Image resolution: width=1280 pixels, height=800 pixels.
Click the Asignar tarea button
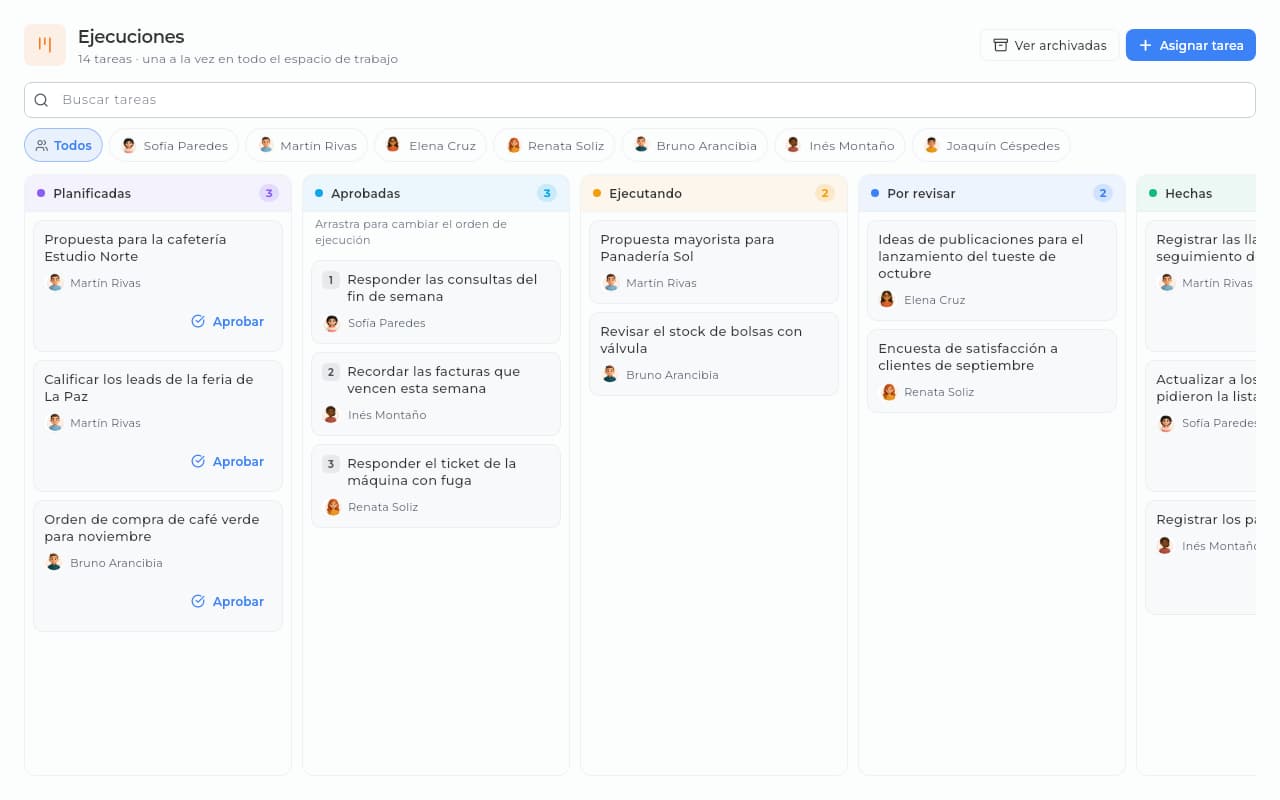1191,45
